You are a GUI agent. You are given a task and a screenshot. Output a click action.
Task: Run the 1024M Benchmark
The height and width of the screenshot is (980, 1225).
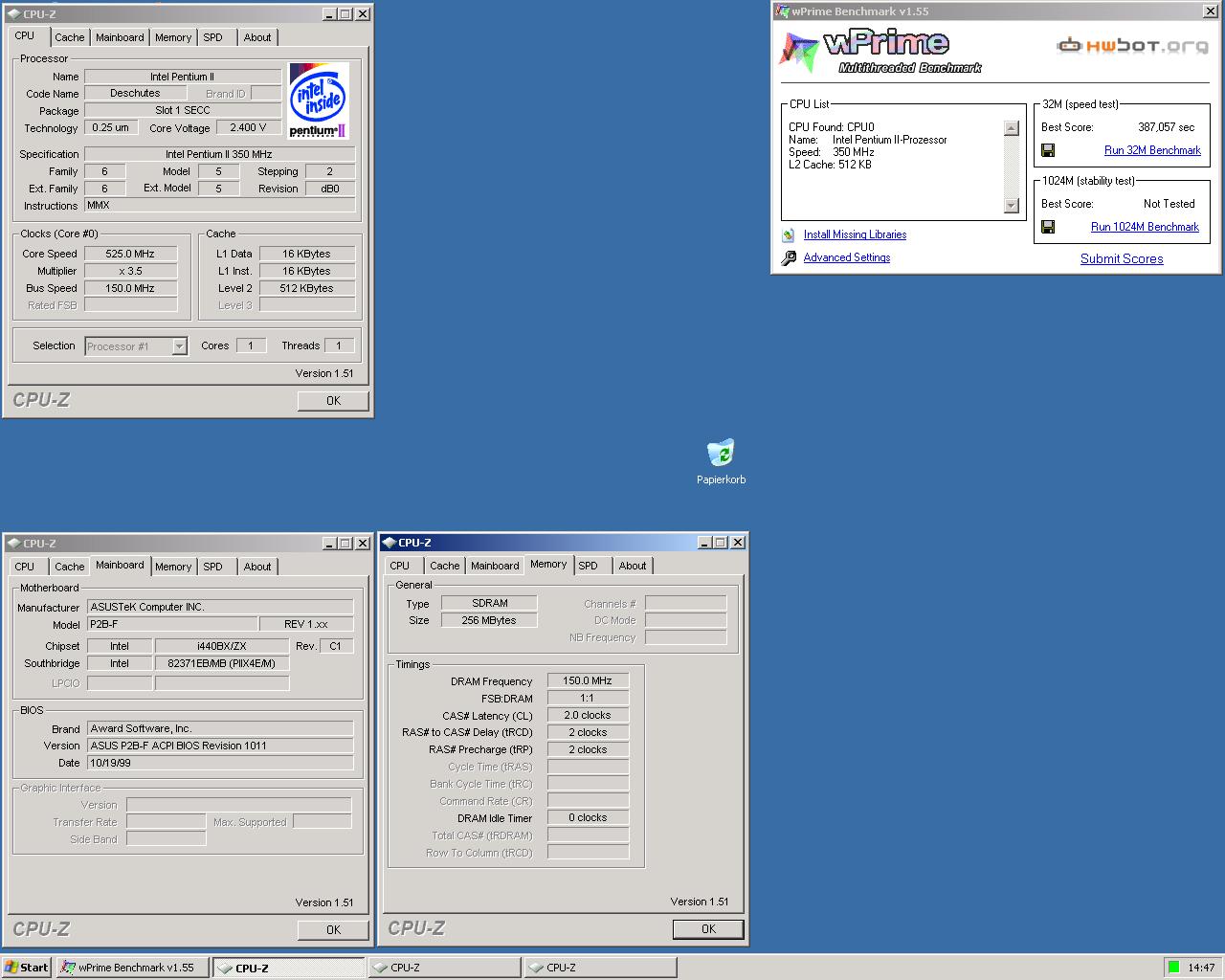(1145, 227)
